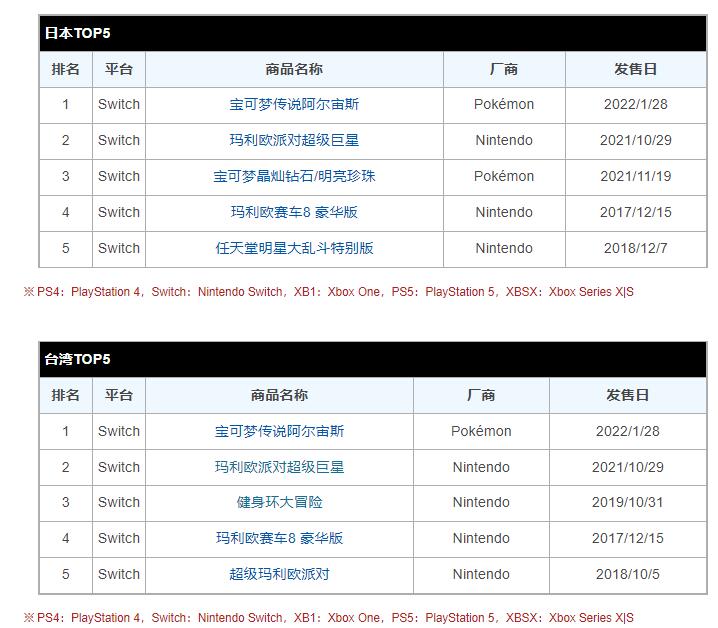Viewport: 718px width, 628px height.
Task: Click 发售日 header in 日本TOP5 table
Action: (x=636, y=69)
